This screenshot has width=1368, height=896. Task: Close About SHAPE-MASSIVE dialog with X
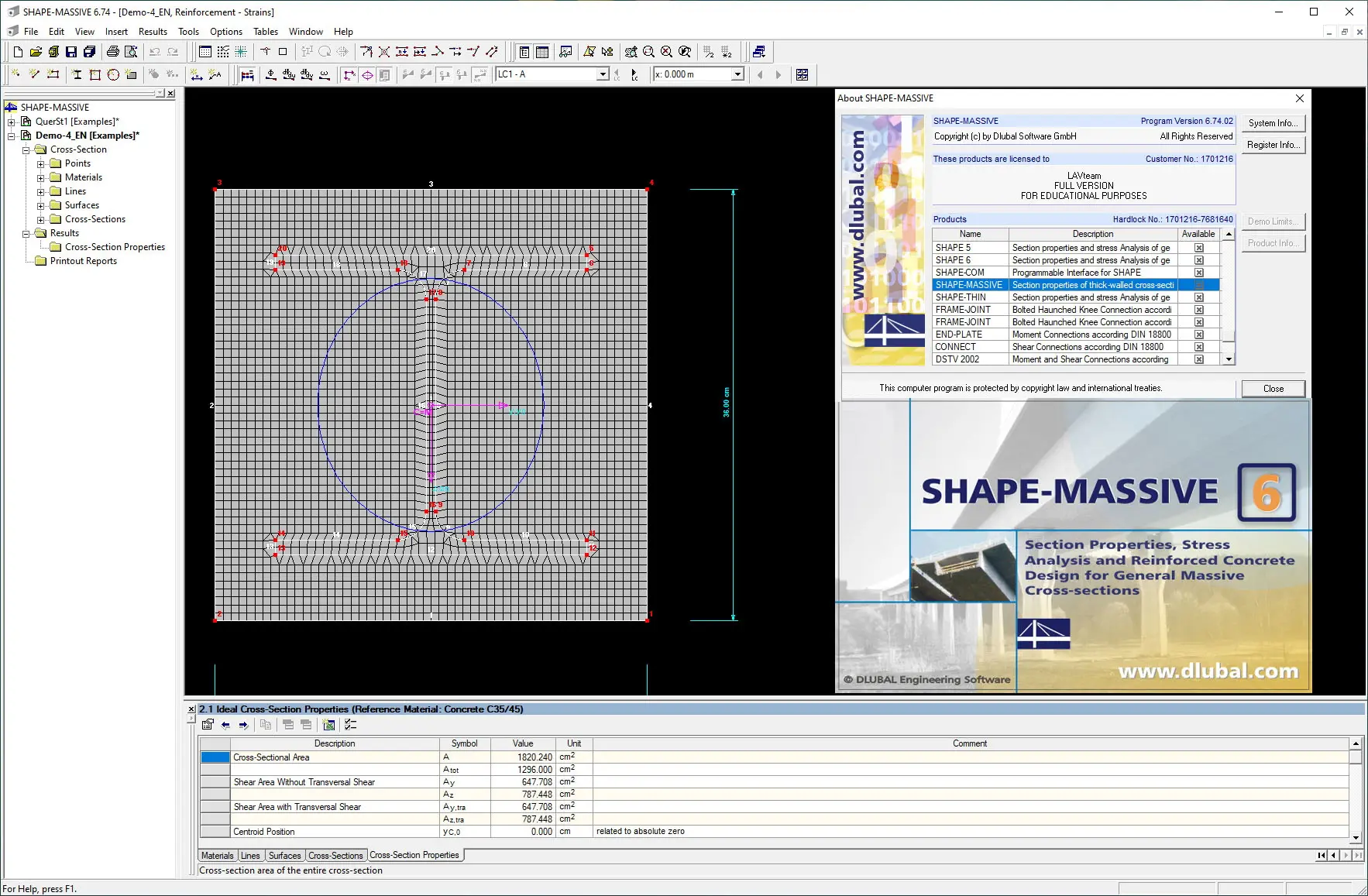1300,98
